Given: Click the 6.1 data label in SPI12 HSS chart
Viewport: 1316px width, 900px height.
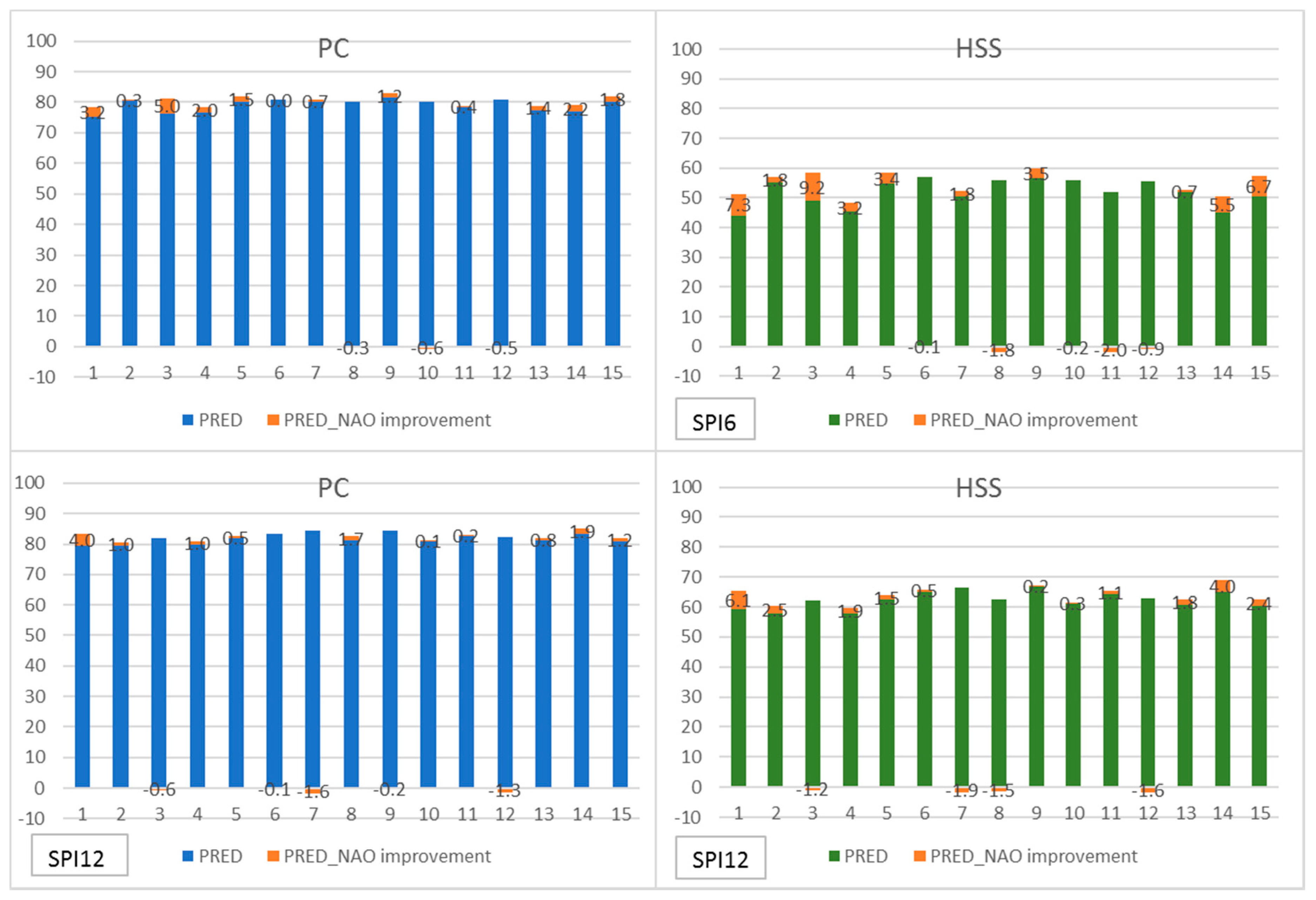Looking at the screenshot, I should [x=738, y=601].
